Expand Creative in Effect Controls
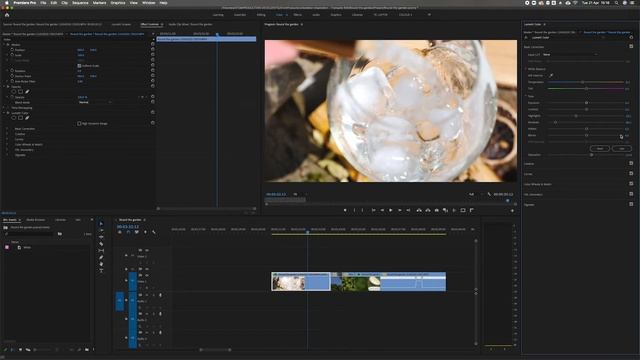Screen dimensions: 640x360 (x=7, y=134)
